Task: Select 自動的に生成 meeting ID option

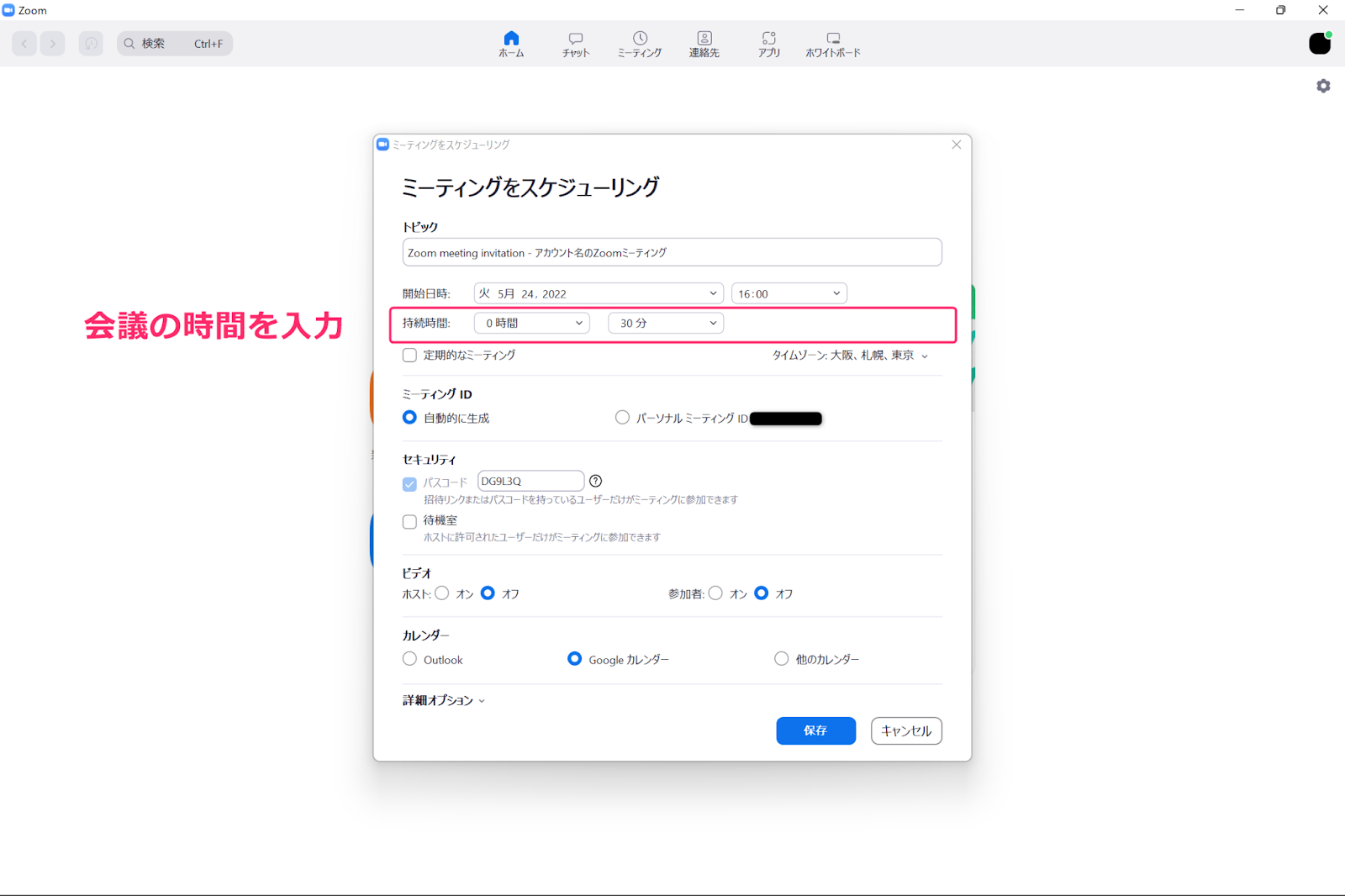Action: click(x=409, y=418)
